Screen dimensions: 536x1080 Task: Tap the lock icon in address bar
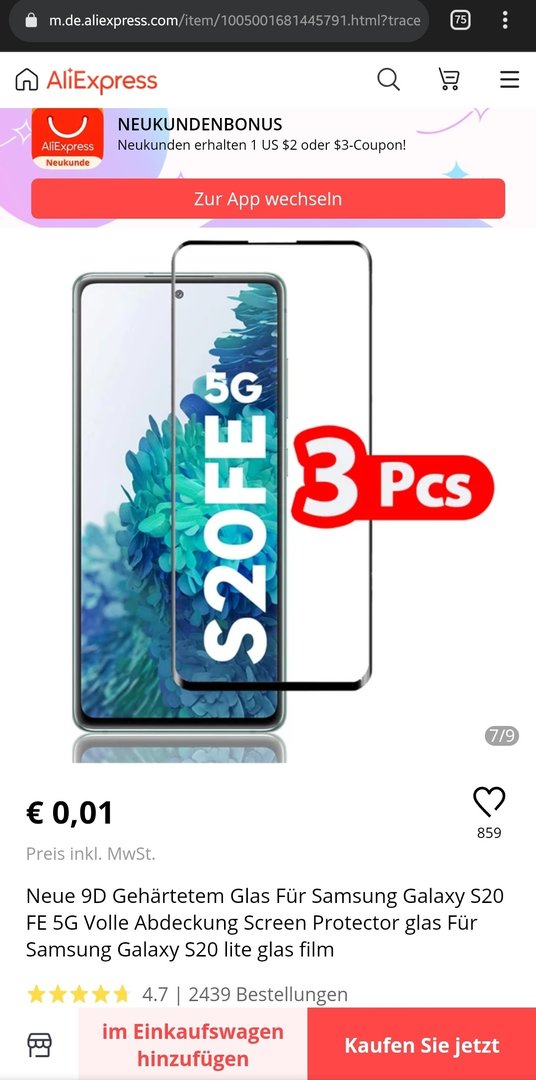(x=30, y=20)
